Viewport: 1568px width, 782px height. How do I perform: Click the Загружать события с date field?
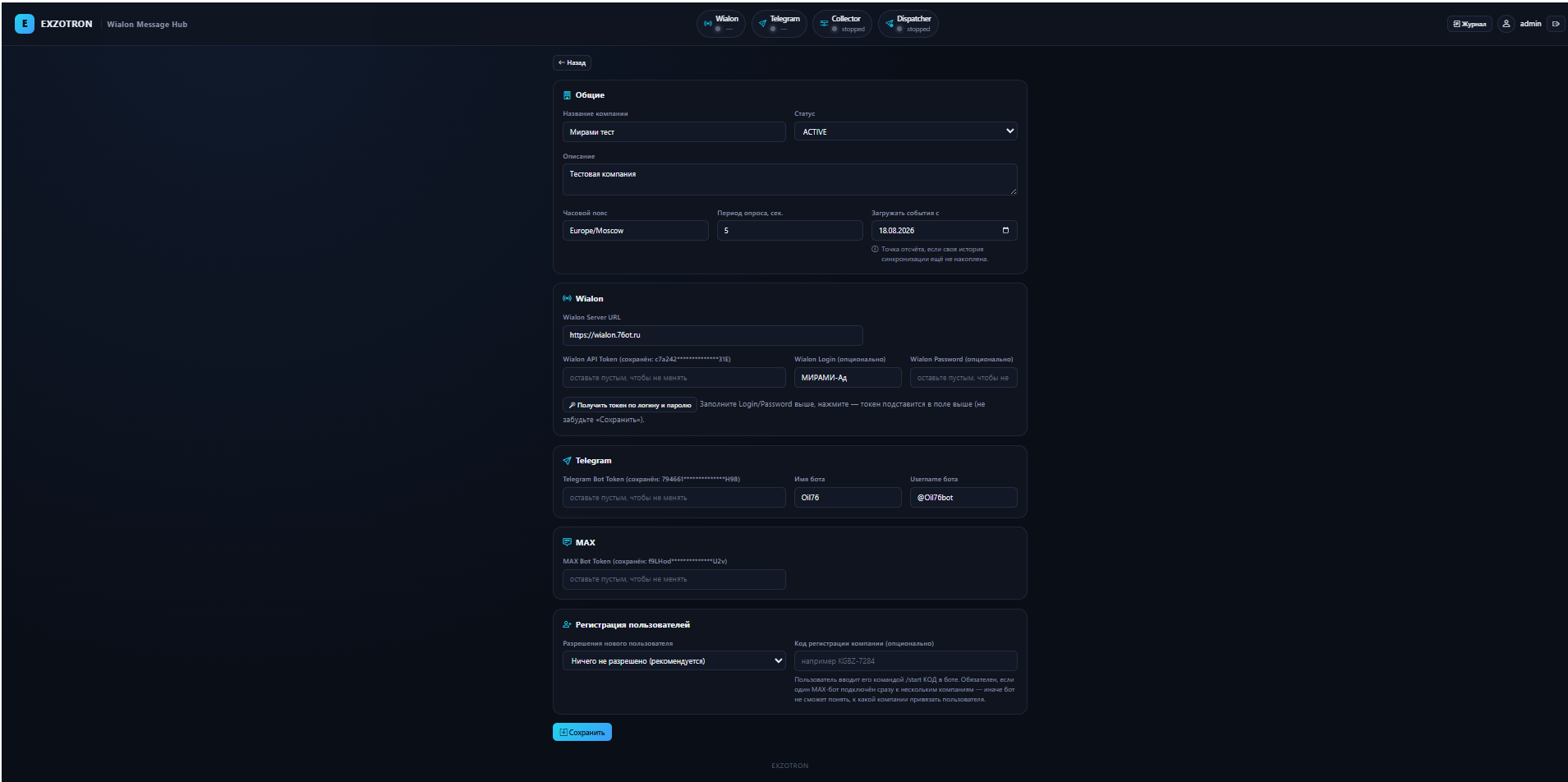pos(944,231)
